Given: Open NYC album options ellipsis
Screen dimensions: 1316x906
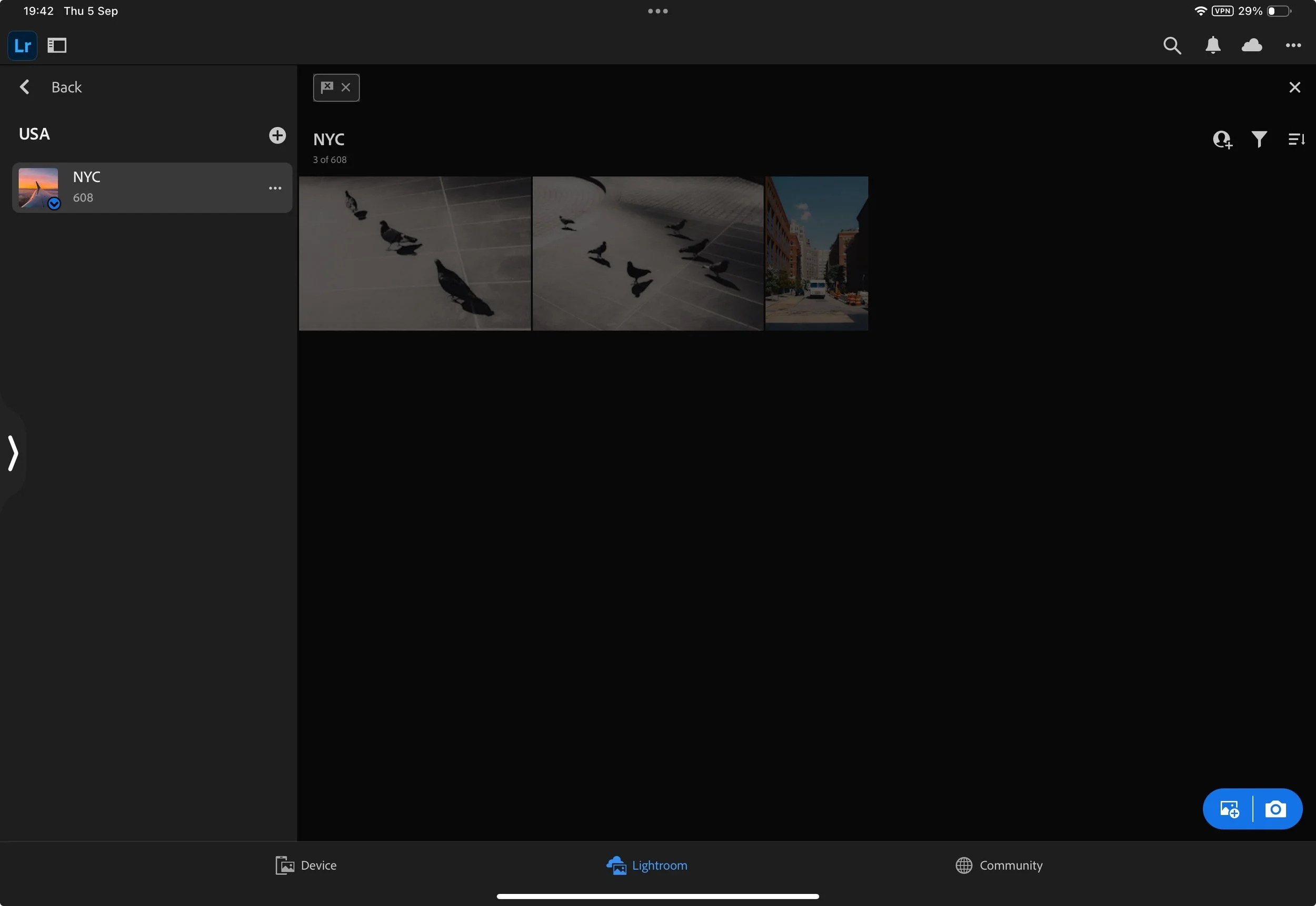Looking at the screenshot, I should pos(275,188).
